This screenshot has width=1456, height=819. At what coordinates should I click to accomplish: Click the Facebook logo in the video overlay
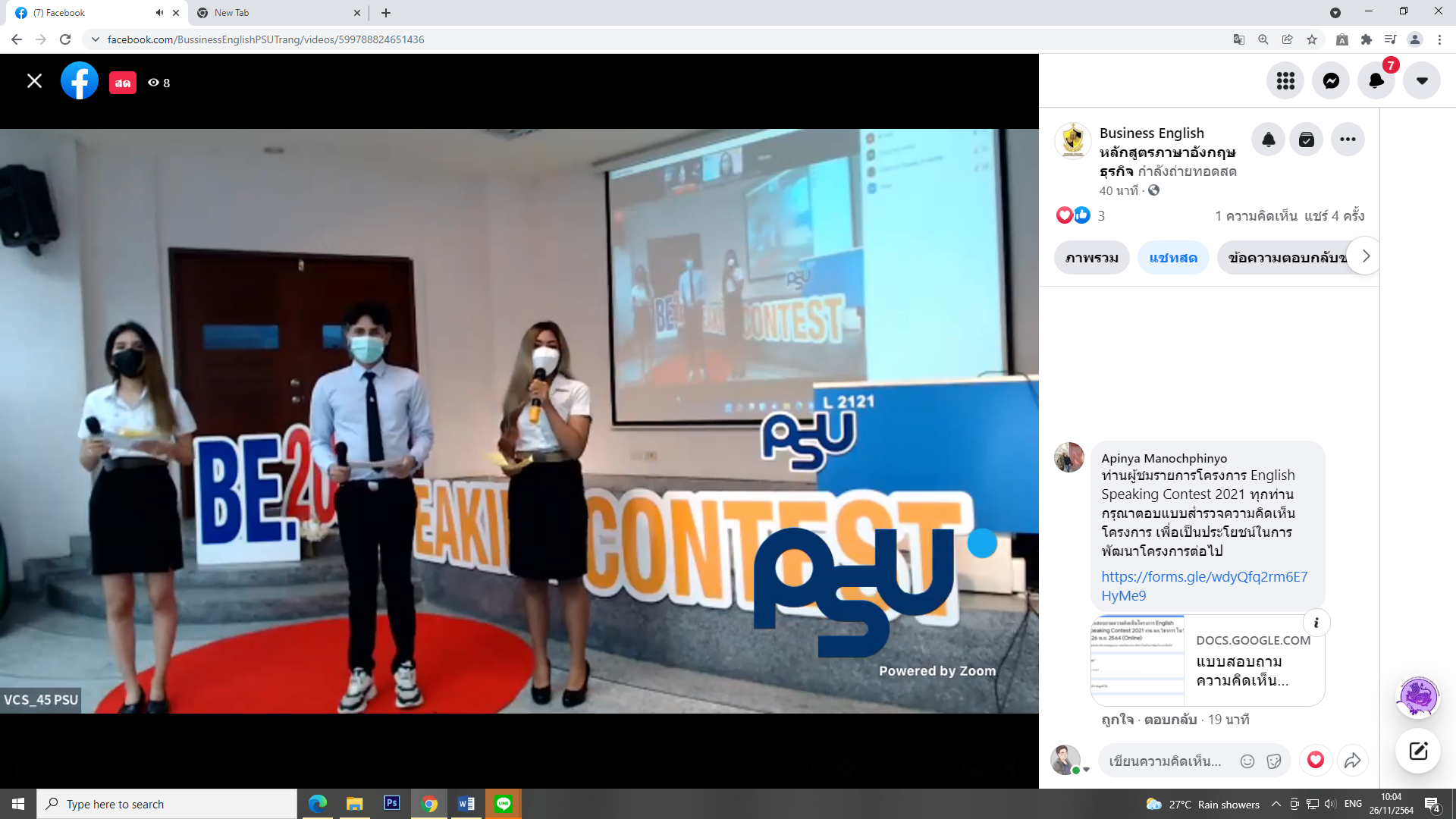tap(80, 81)
